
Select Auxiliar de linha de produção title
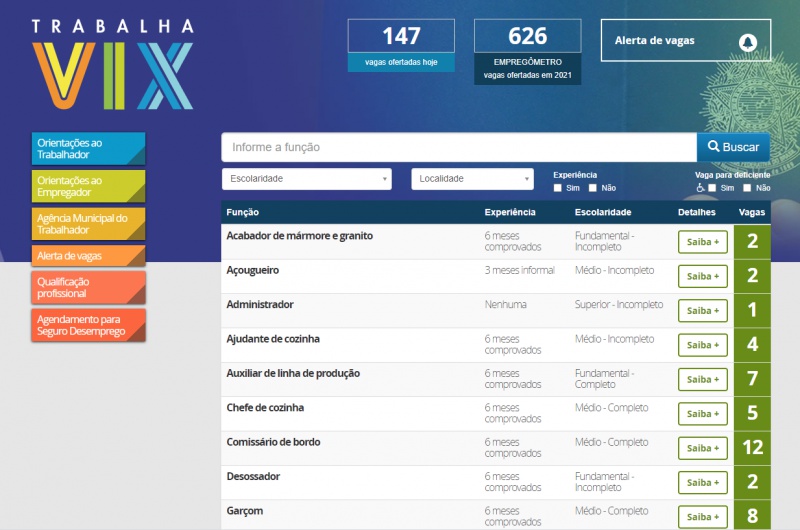293,373
